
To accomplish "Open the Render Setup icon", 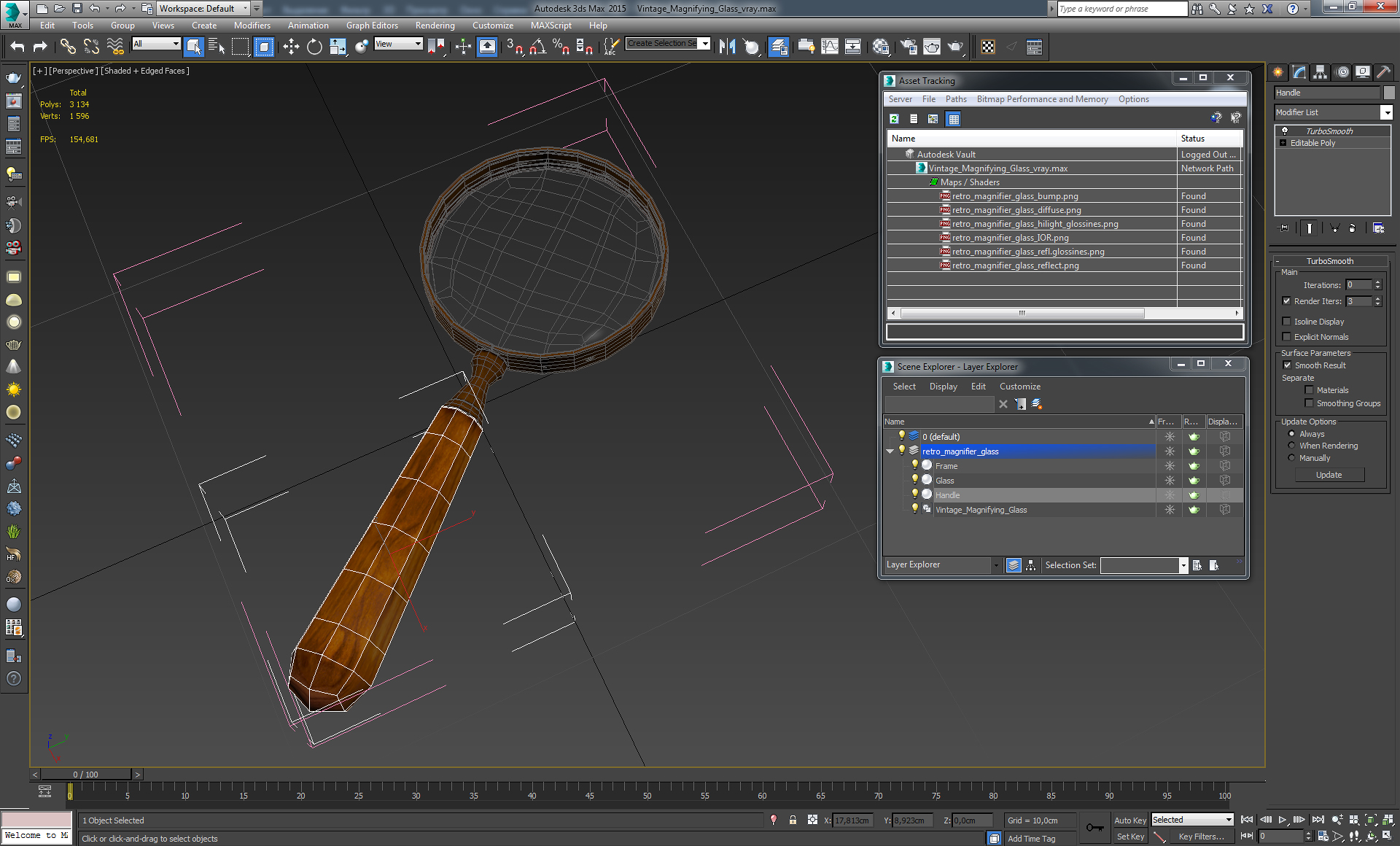I will click(908, 47).
